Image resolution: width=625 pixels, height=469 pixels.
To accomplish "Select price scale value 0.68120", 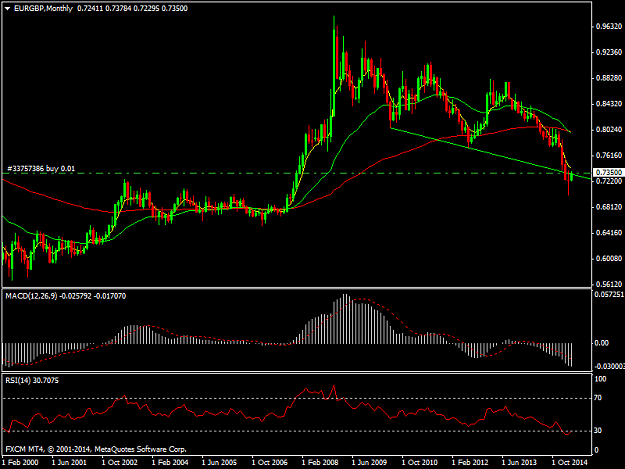I will (x=609, y=207).
